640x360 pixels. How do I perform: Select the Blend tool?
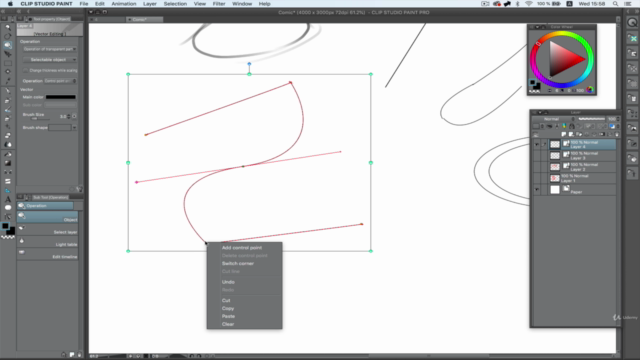pos(8,144)
